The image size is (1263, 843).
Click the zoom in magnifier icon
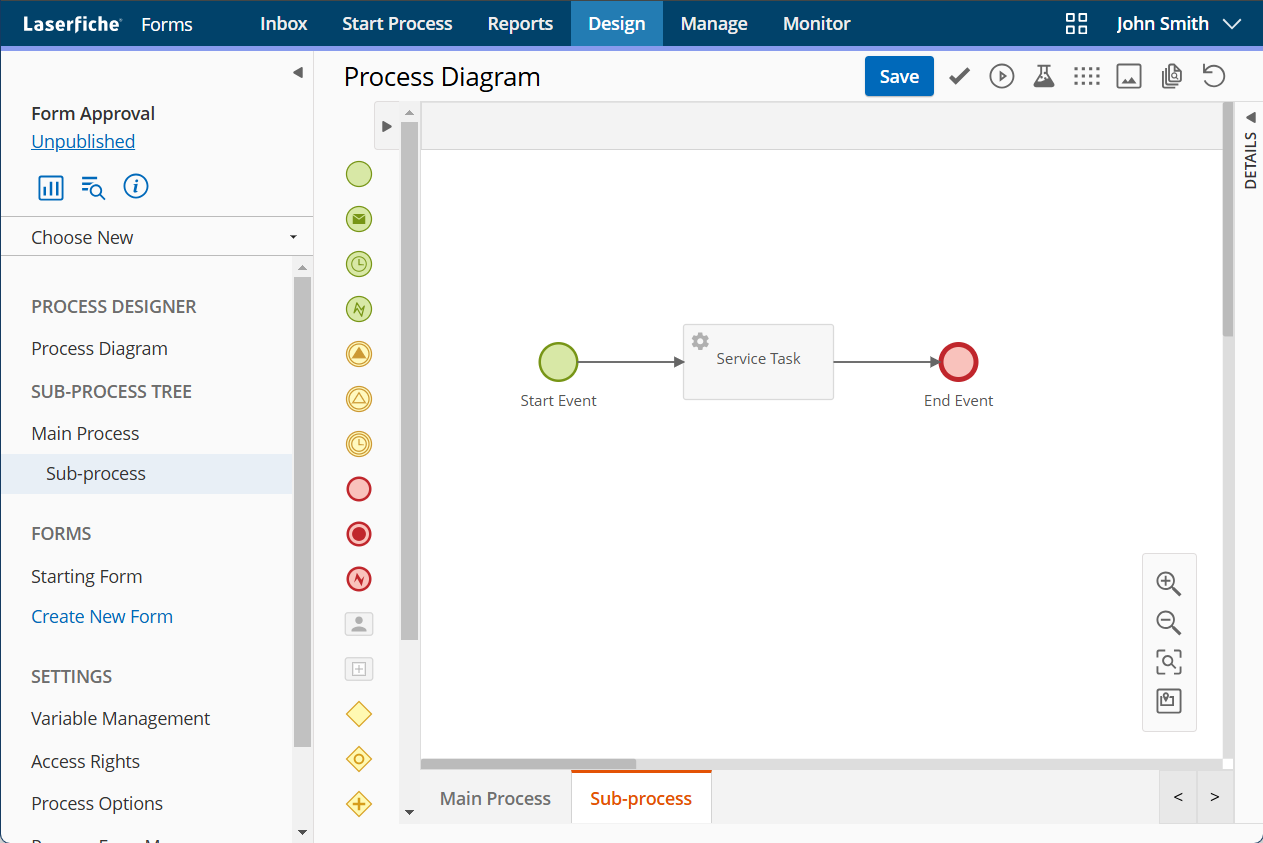(1168, 584)
